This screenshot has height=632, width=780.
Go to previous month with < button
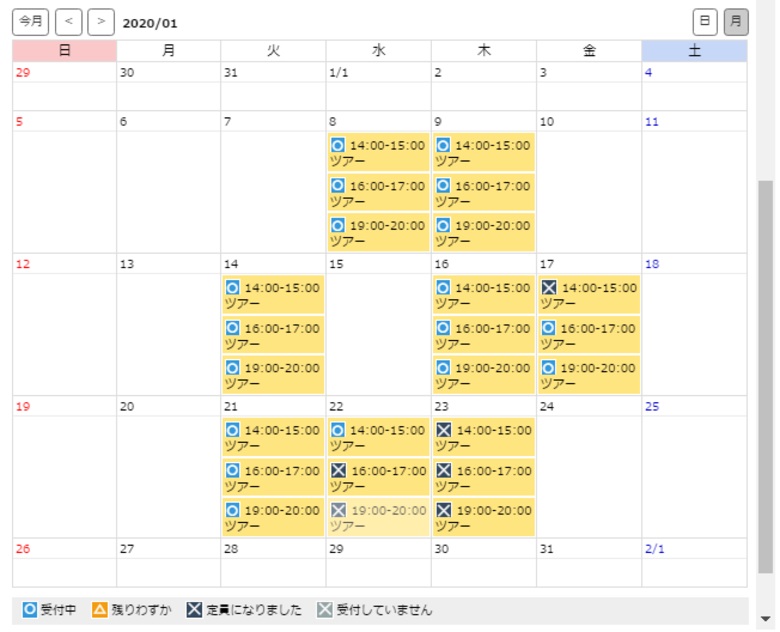pyautogui.click(x=68, y=21)
